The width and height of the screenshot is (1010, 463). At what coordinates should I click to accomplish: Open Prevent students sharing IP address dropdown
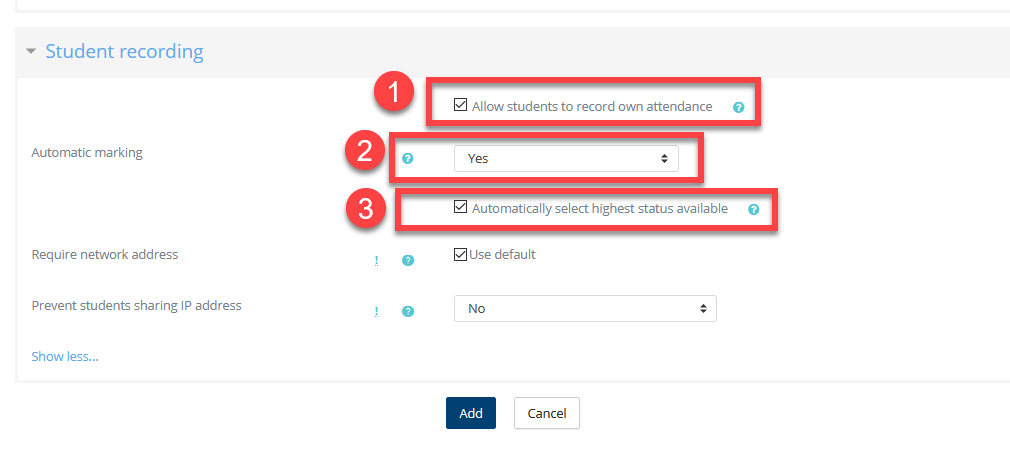click(585, 309)
